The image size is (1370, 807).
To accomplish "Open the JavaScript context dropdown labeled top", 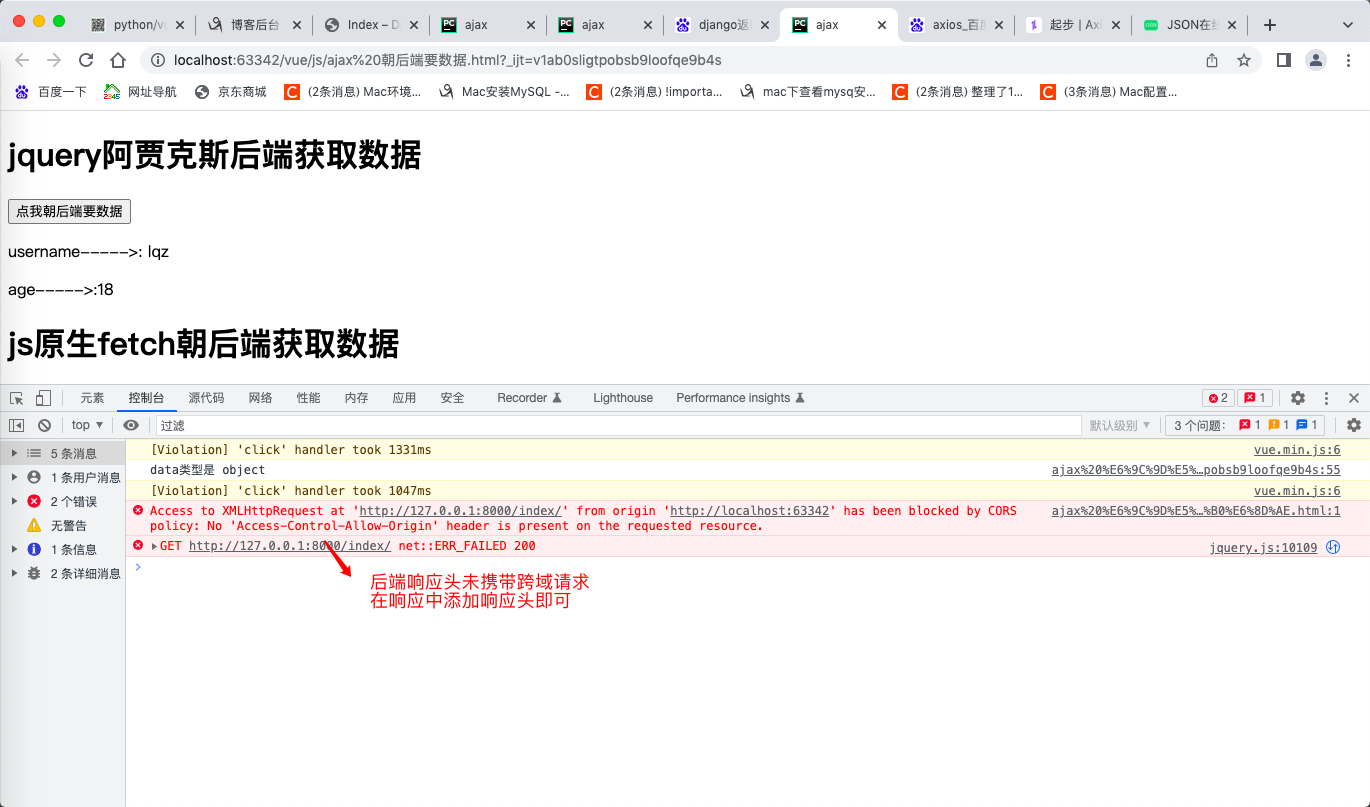I will (x=88, y=425).
